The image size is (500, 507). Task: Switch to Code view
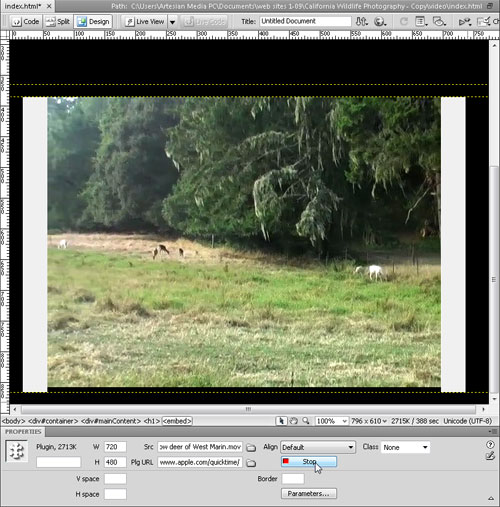coord(26,22)
